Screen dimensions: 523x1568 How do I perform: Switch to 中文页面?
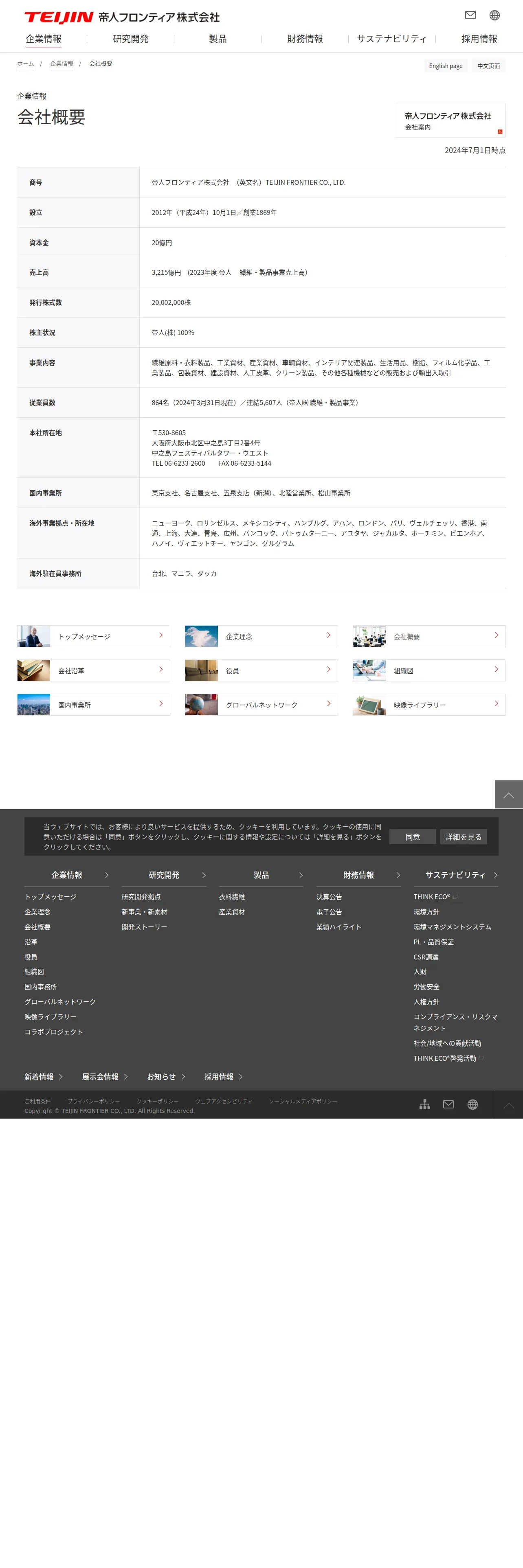point(488,66)
